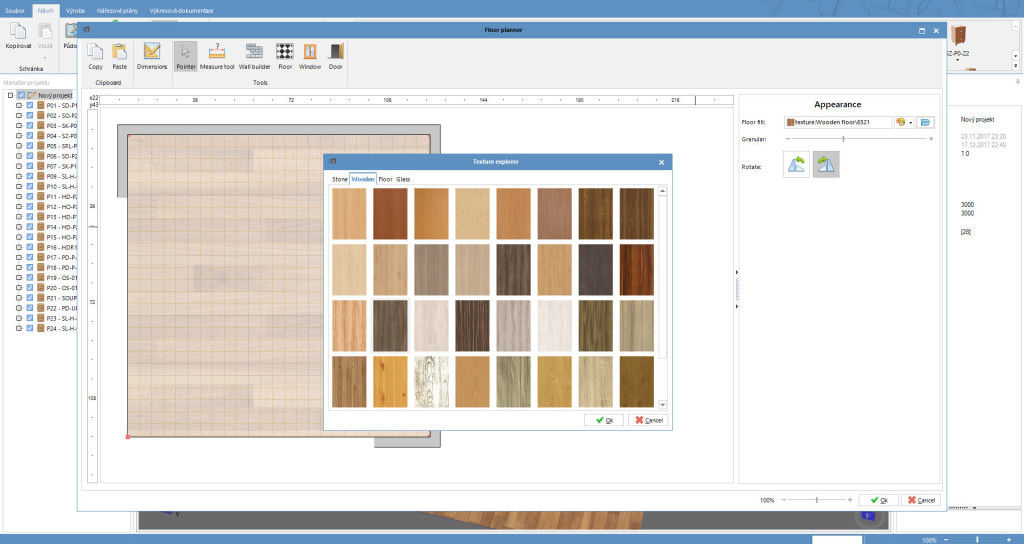Viewport: 1024px width, 544px height.
Task: Select first wooden texture swatch in top row
Action: 349,214
